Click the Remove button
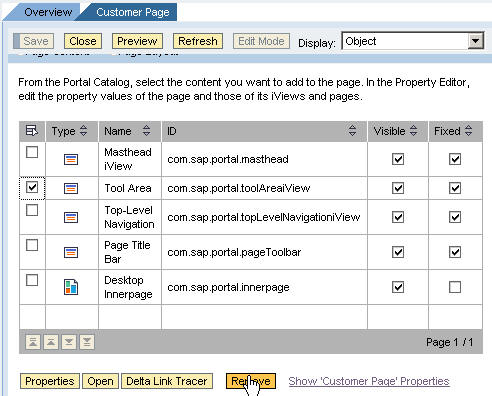 pos(251,381)
